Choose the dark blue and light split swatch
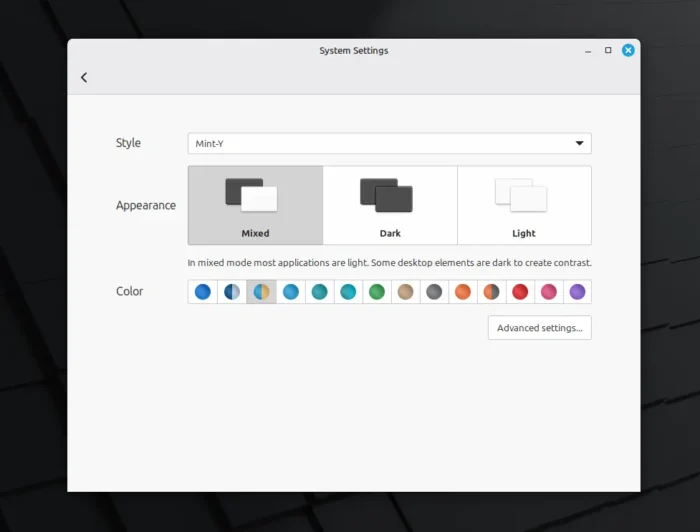700x532 pixels. tap(232, 292)
